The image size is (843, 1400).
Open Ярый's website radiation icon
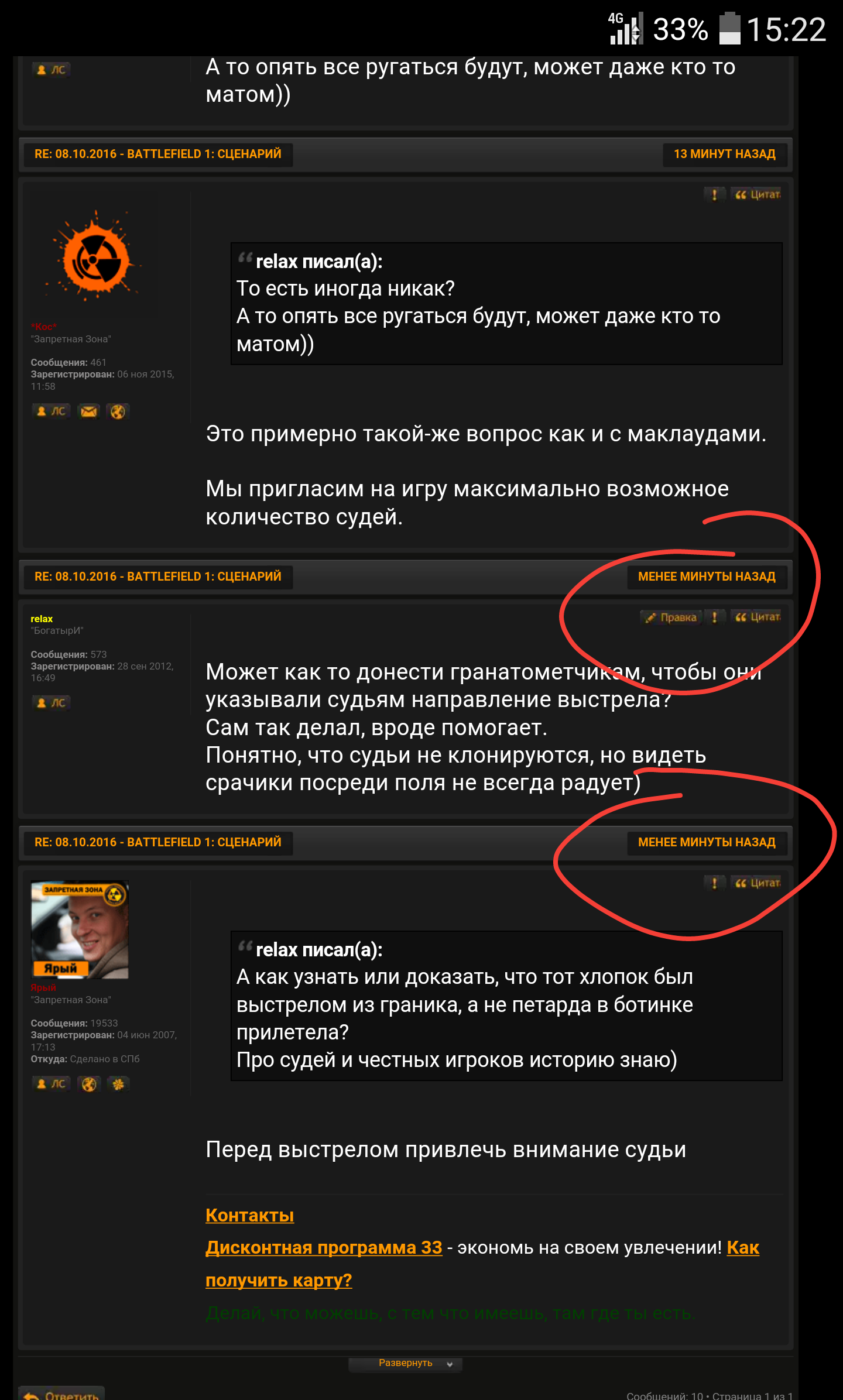(x=89, y=1084)
